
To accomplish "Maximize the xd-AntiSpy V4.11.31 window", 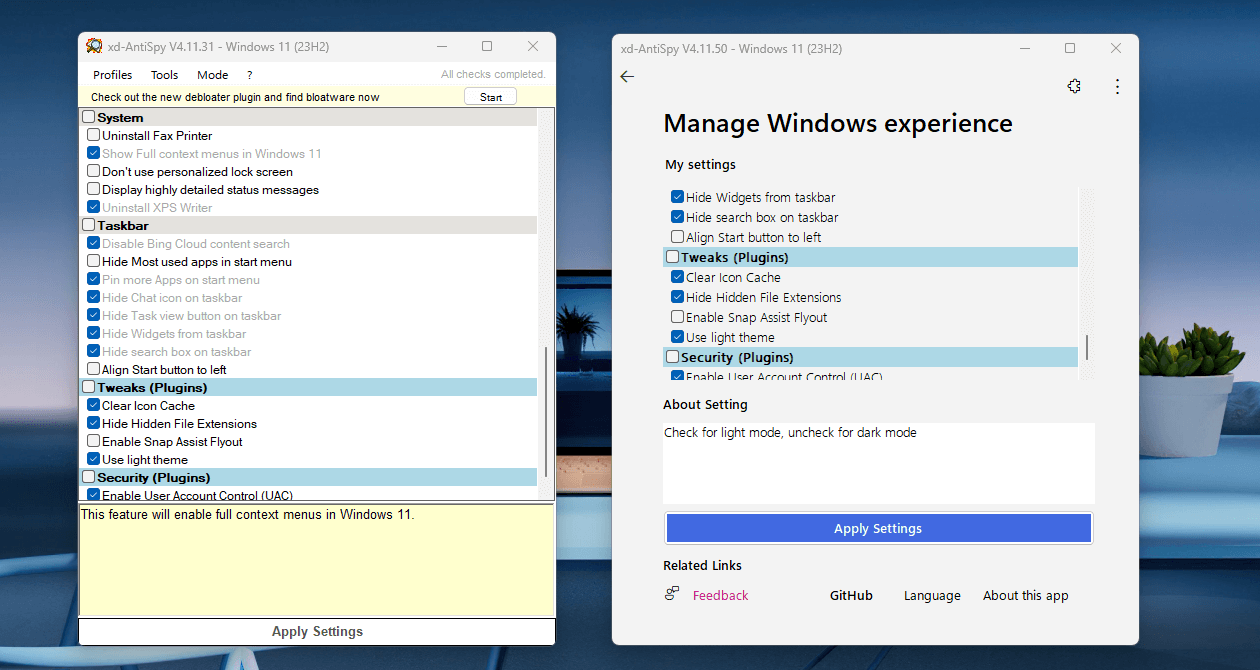I will (x=487, y=46).
